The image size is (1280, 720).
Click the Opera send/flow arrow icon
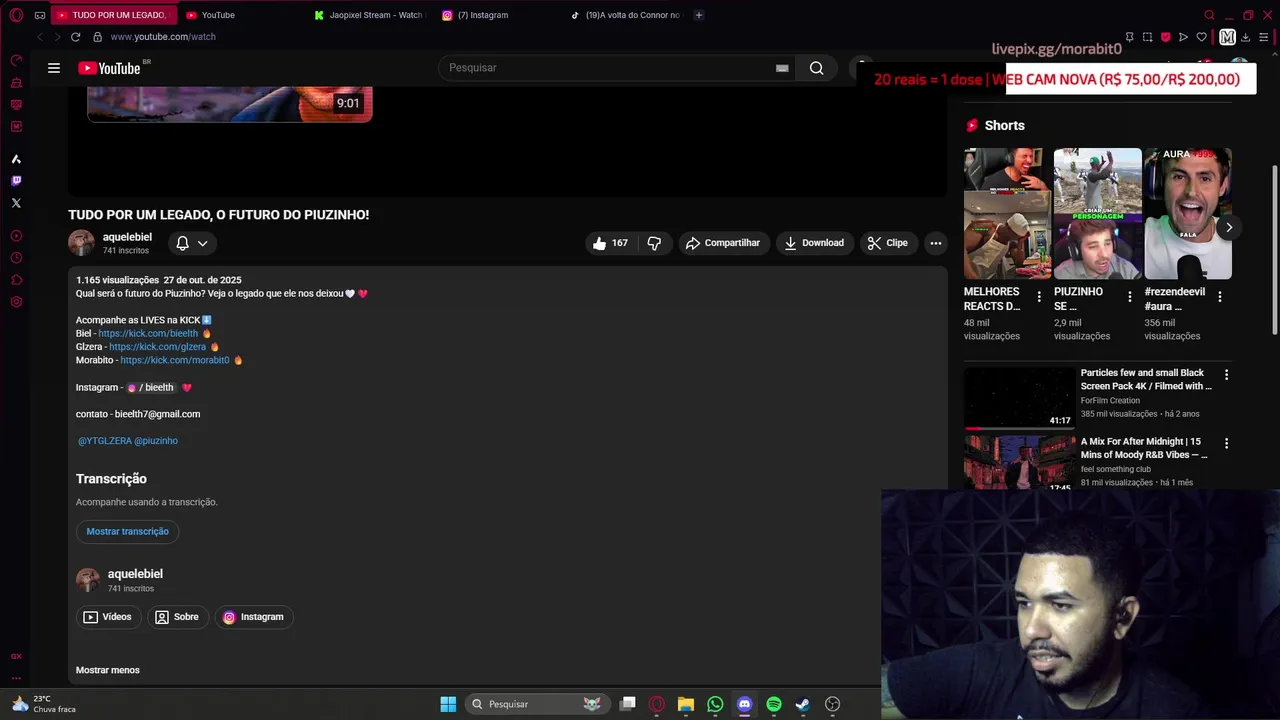1184,37
